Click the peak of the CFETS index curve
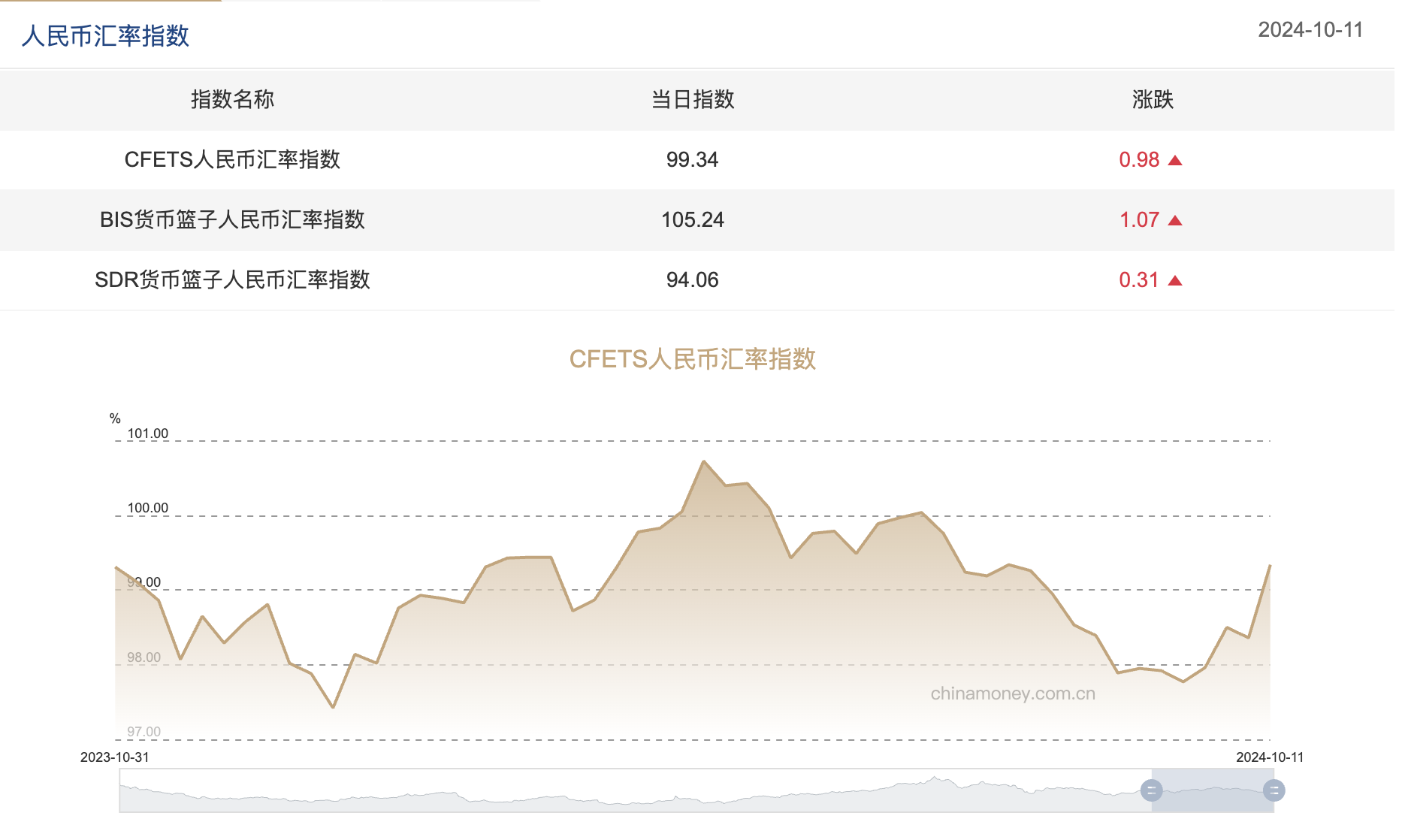The width and height of the screenshot is (1408, 840). click(x=704, y=461)
